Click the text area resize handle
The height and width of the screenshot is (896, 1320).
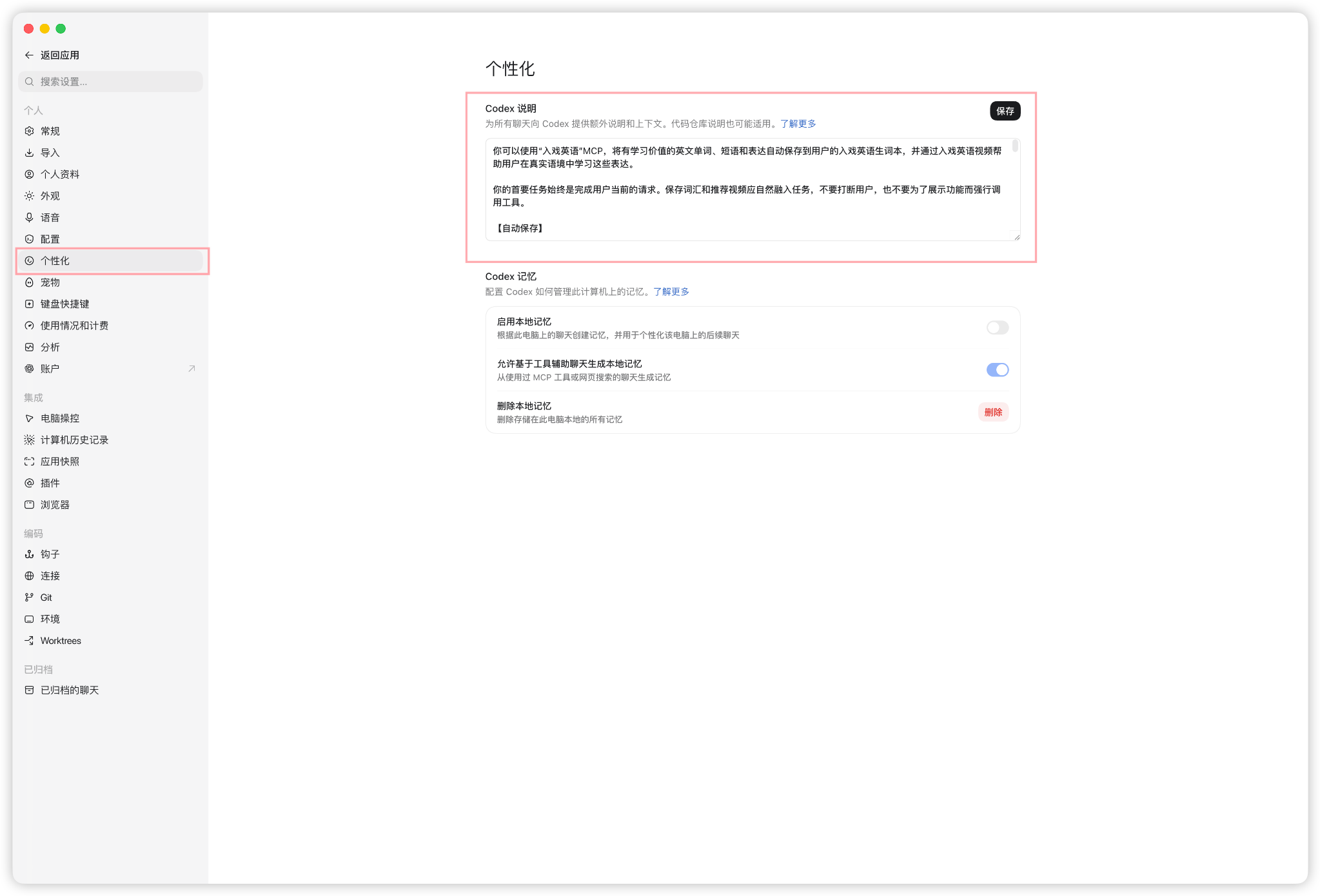(x=1016, y=237)
